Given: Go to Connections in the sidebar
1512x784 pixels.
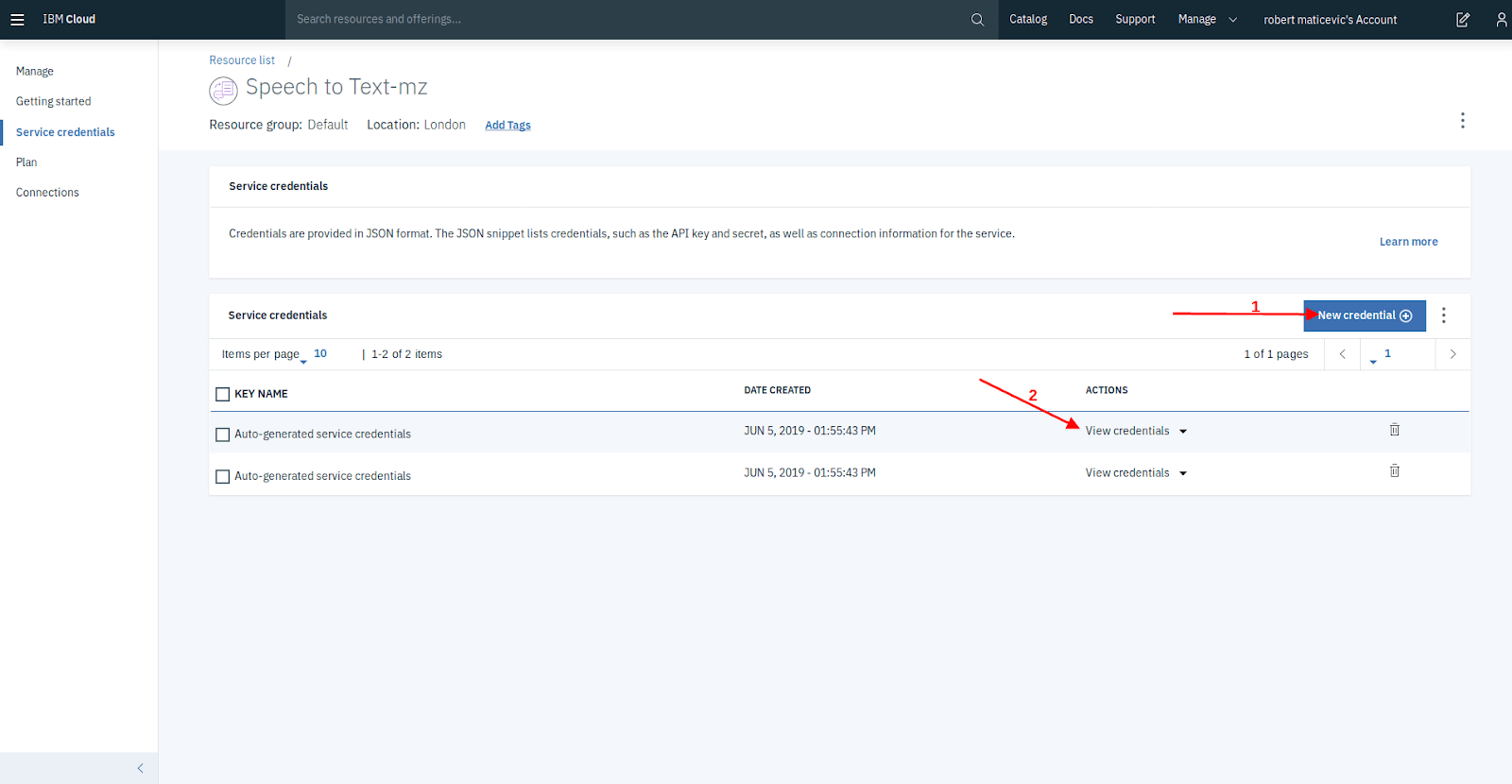Looking at the screenshot, I should 47,193.
